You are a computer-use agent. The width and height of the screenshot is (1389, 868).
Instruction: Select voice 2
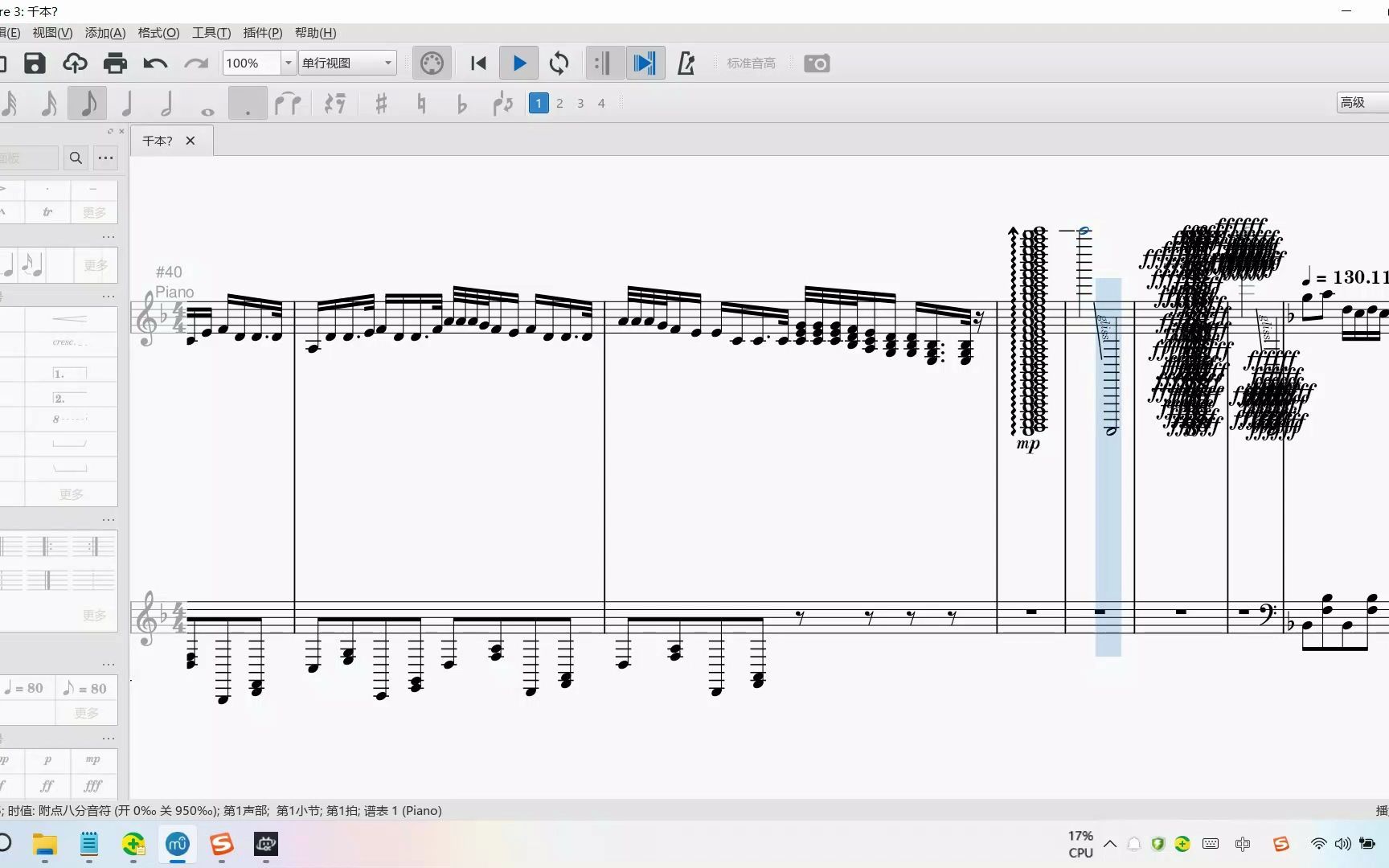(559, 103)
